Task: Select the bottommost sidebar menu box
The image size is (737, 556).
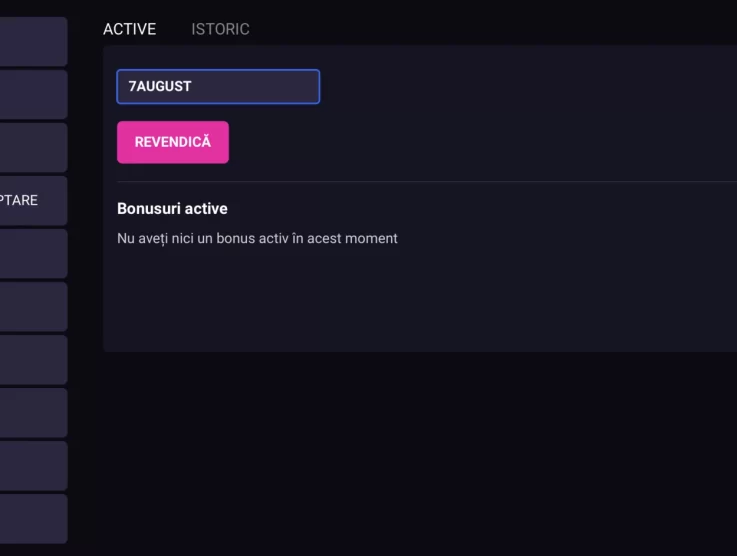Action: point(33,518)
